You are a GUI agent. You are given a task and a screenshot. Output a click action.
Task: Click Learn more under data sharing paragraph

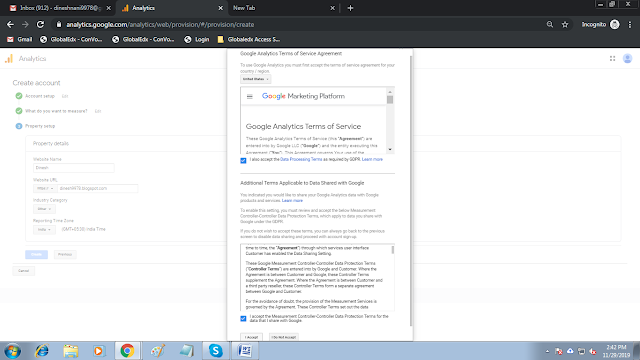point(292,200)
